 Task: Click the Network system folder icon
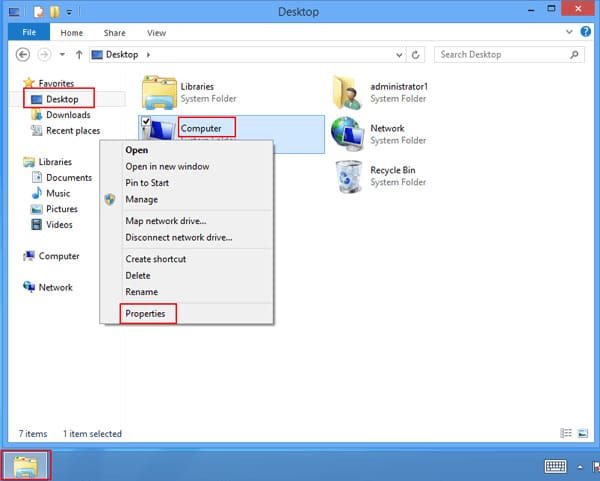tap(347, 134)
